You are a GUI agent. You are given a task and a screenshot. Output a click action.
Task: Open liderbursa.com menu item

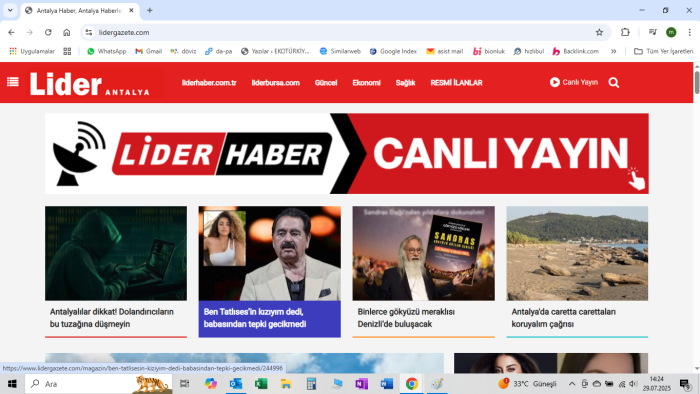pyautogui.click(x=275, y=83)
